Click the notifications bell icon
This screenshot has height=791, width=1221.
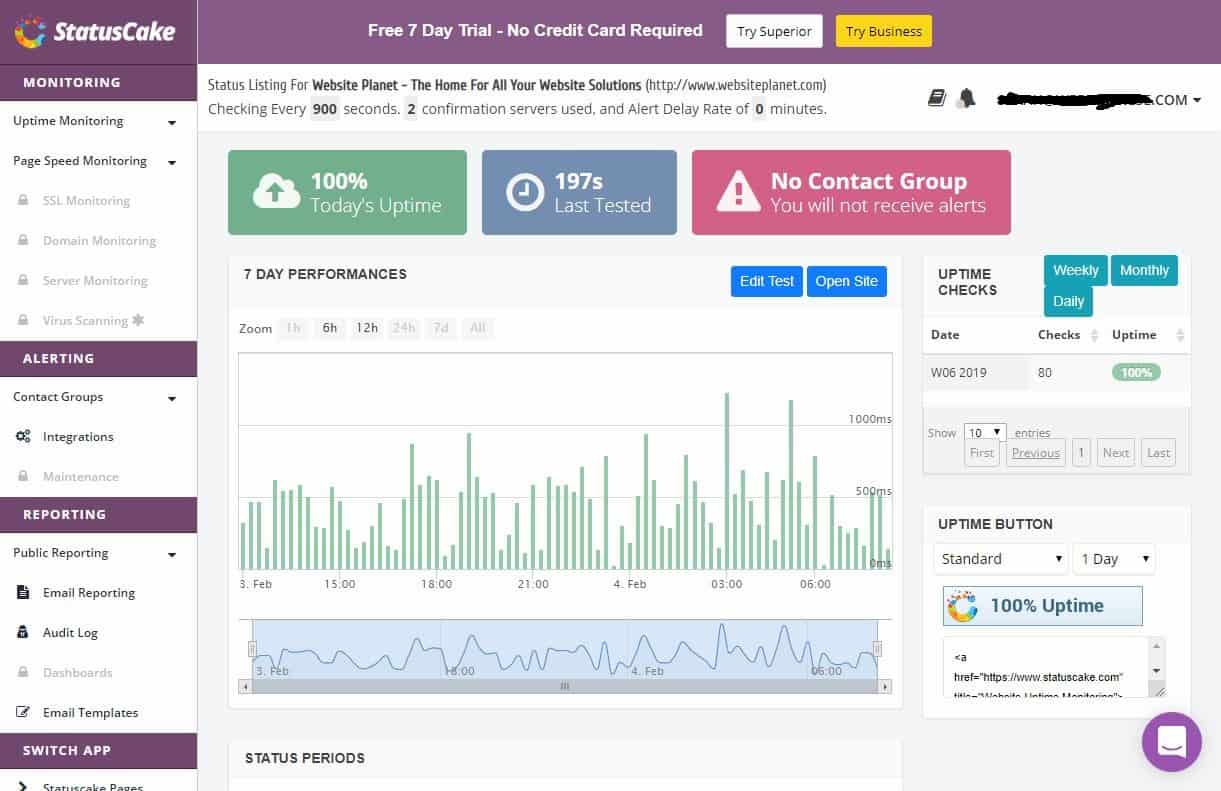tap(965, 98)
